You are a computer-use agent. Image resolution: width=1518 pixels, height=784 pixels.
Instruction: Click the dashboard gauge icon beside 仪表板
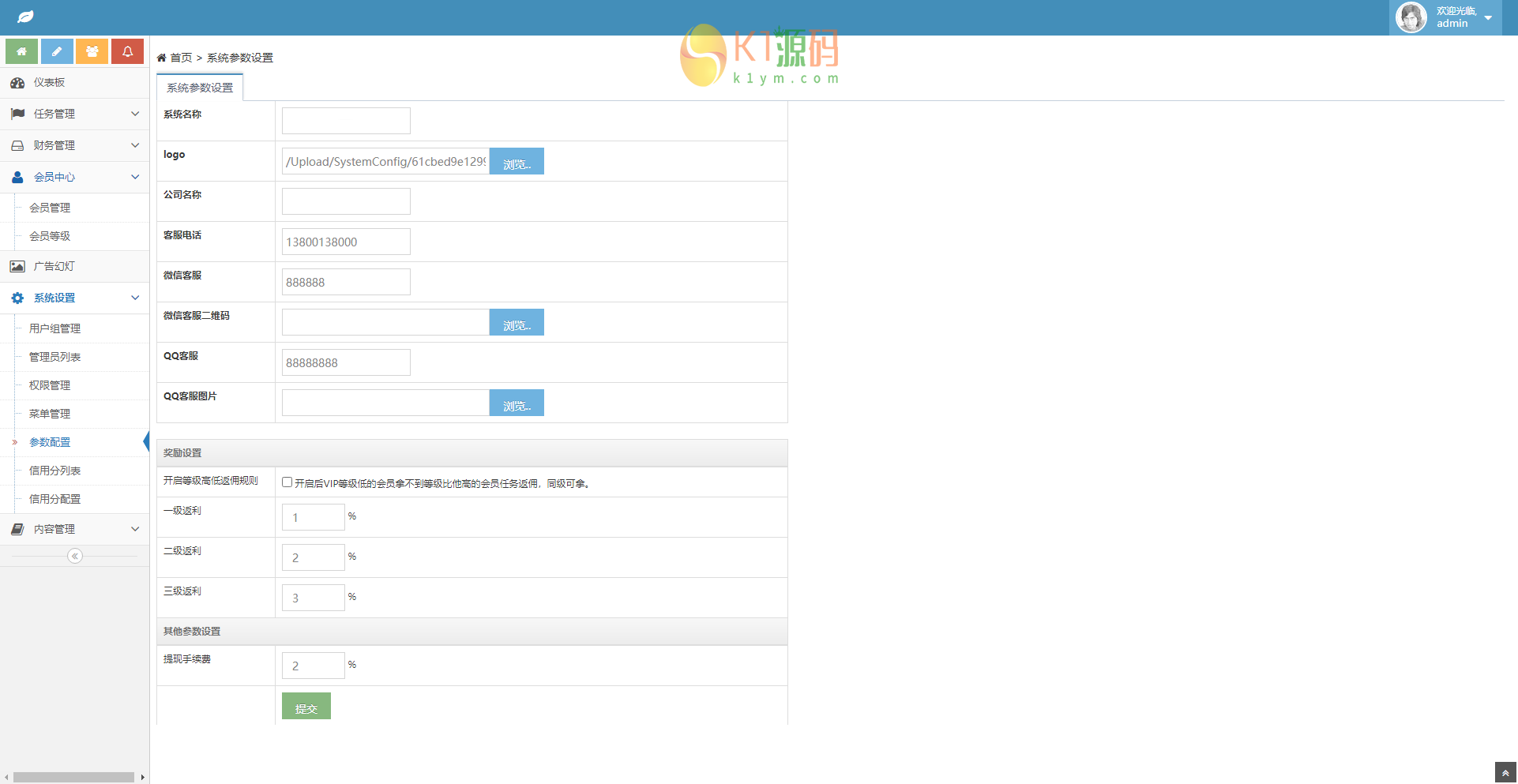[x=17, y=83]
